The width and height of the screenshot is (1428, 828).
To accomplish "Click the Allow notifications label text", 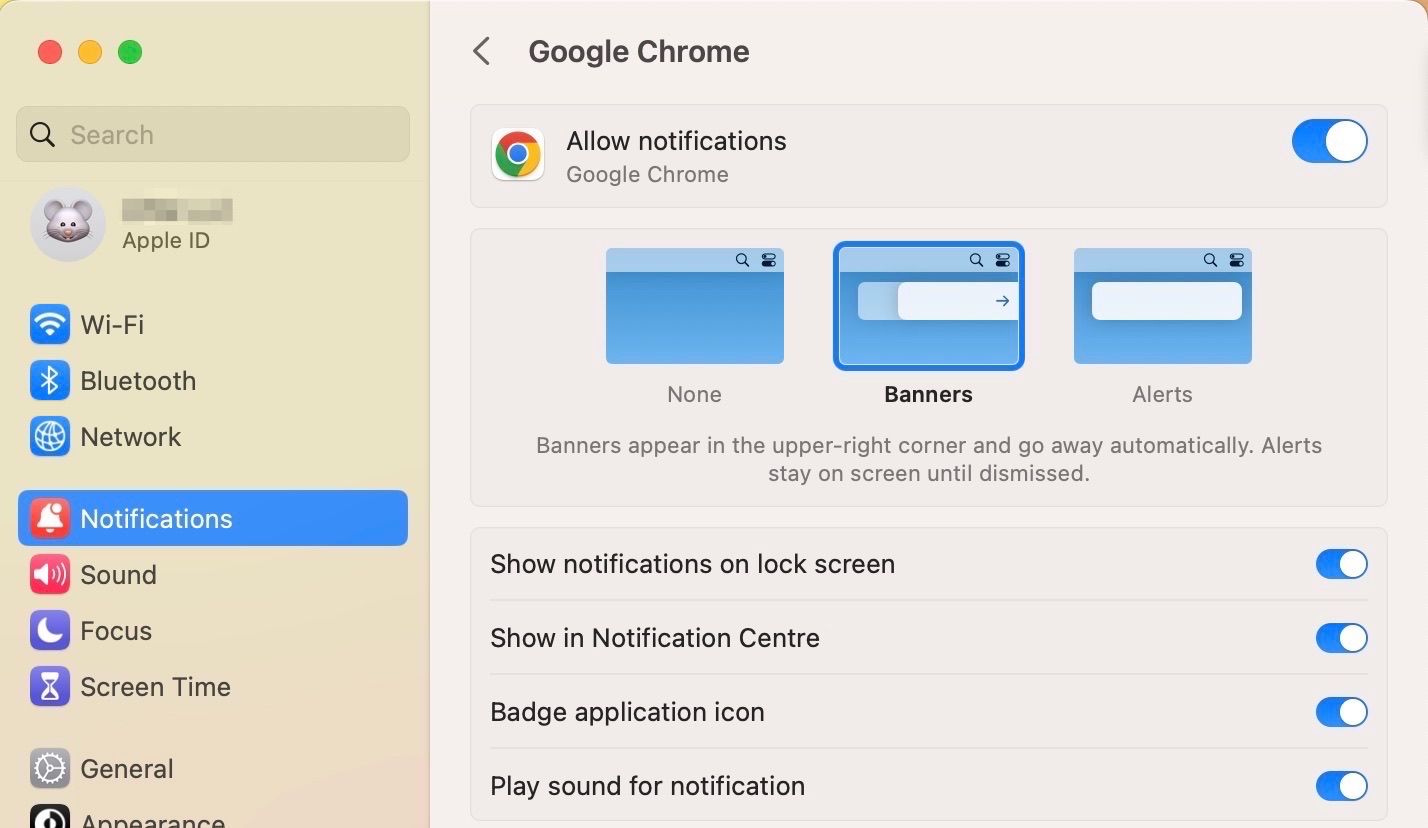I will tap(677, 141).
